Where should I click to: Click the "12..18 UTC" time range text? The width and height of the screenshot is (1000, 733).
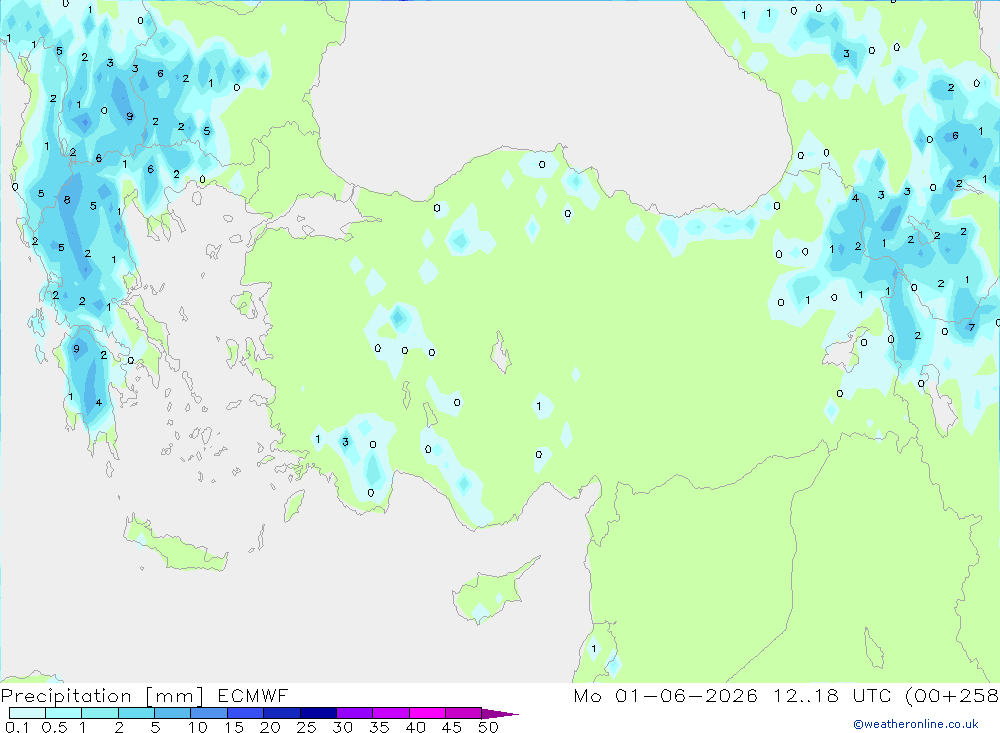[x=832, y=695]
